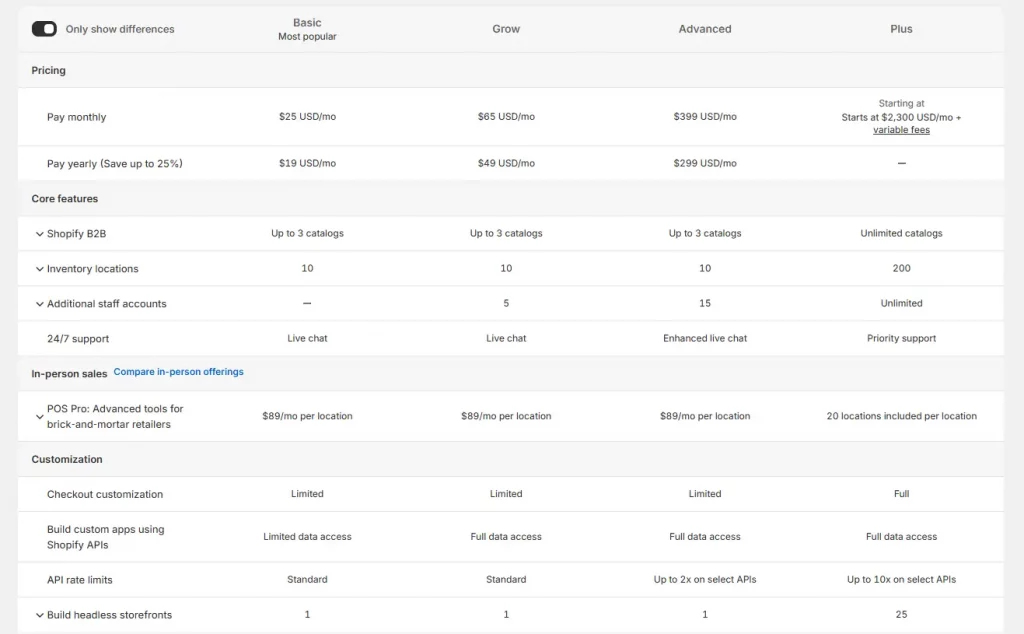Screen dimensions: 1024x634
Task: Click the $399 USD/mo Advanced price
Action: tap(705, 116)
